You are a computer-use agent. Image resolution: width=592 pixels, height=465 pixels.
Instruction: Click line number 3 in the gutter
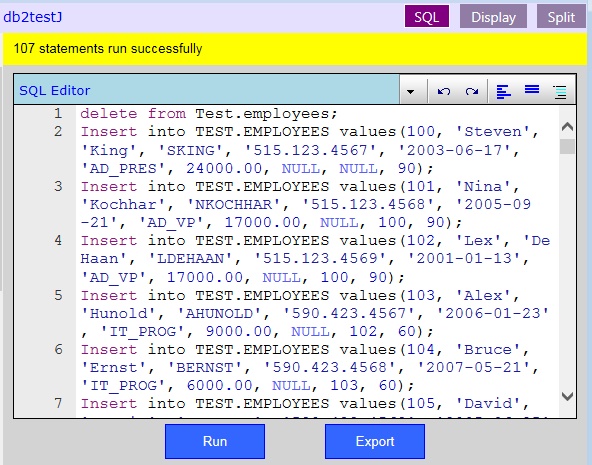pos(58,186)
